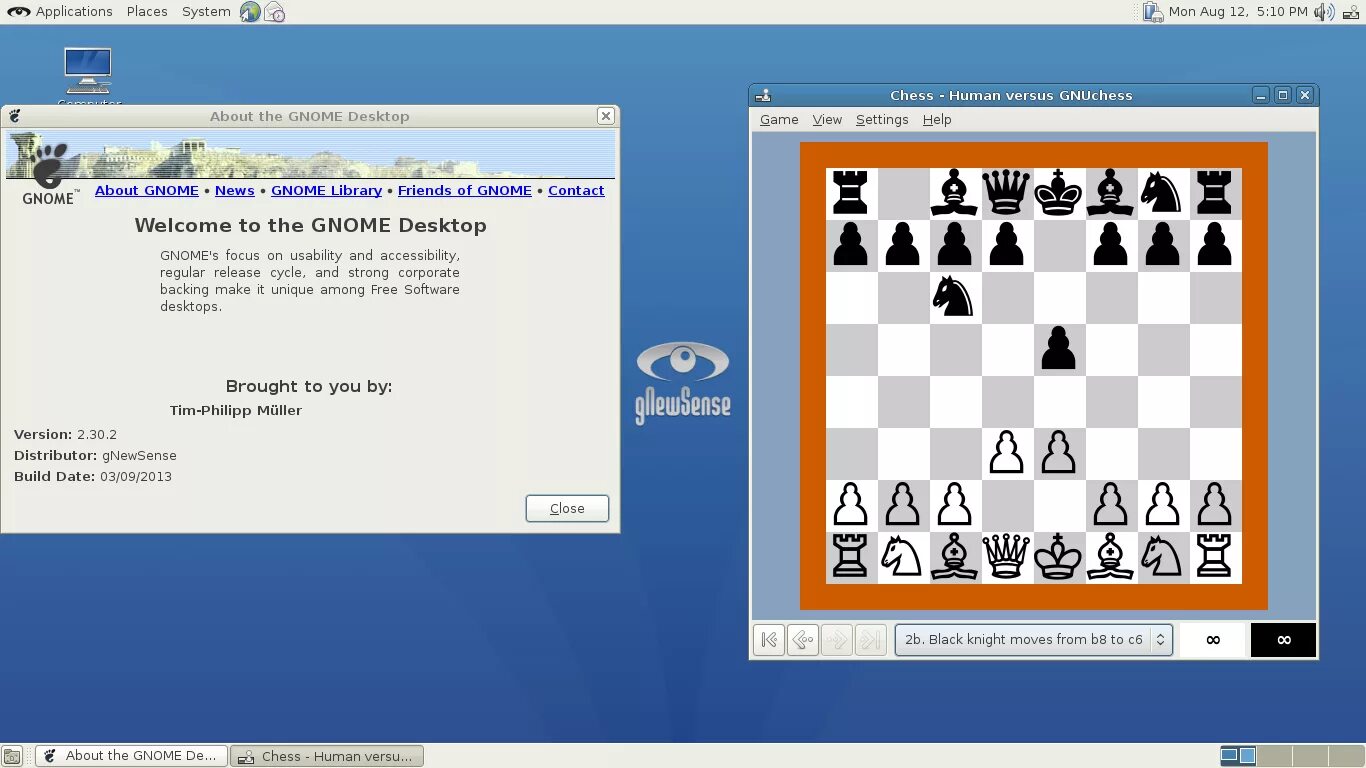This screenshot has width=1366, height=768.
Task: Select the black pawn on f7
Action: coord(1111,245)
